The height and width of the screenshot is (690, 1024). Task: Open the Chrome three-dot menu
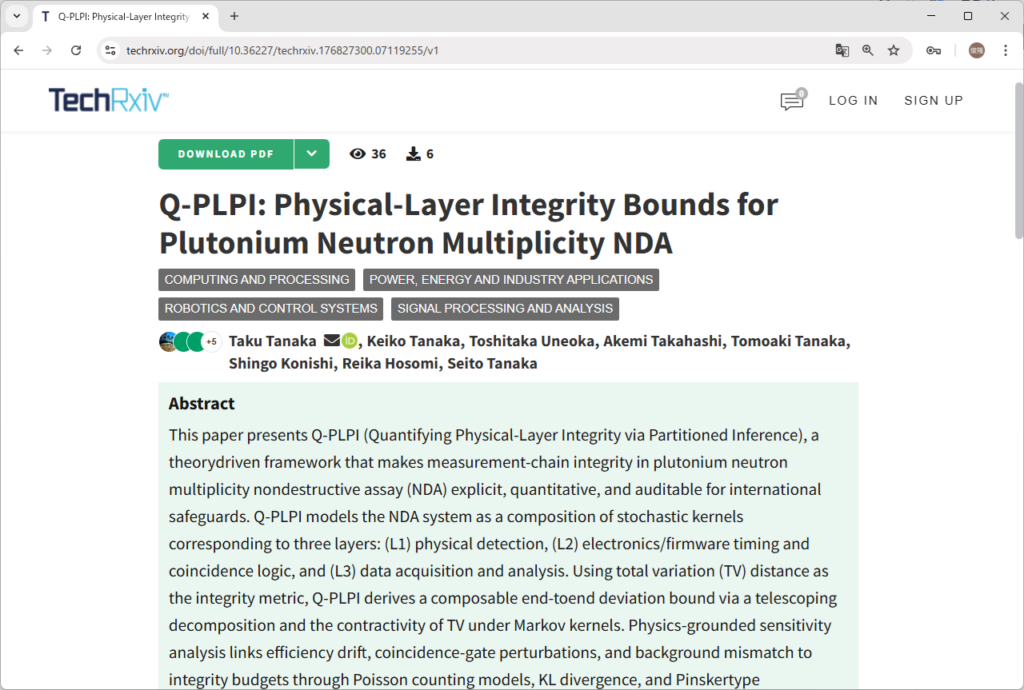point(1005,50)
